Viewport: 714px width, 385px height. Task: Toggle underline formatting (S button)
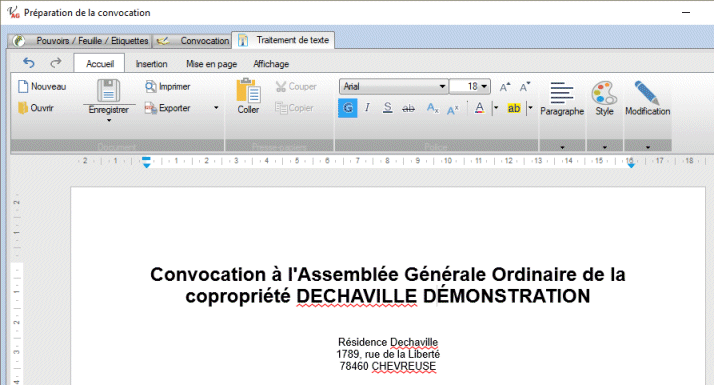pyautogui.click(x=388, y=108)
